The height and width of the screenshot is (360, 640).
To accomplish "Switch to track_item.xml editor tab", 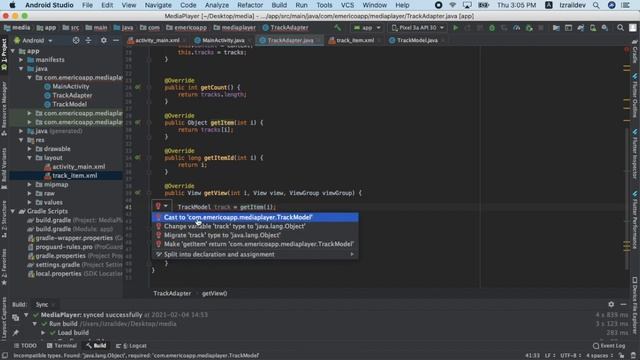I will (355, 40).
